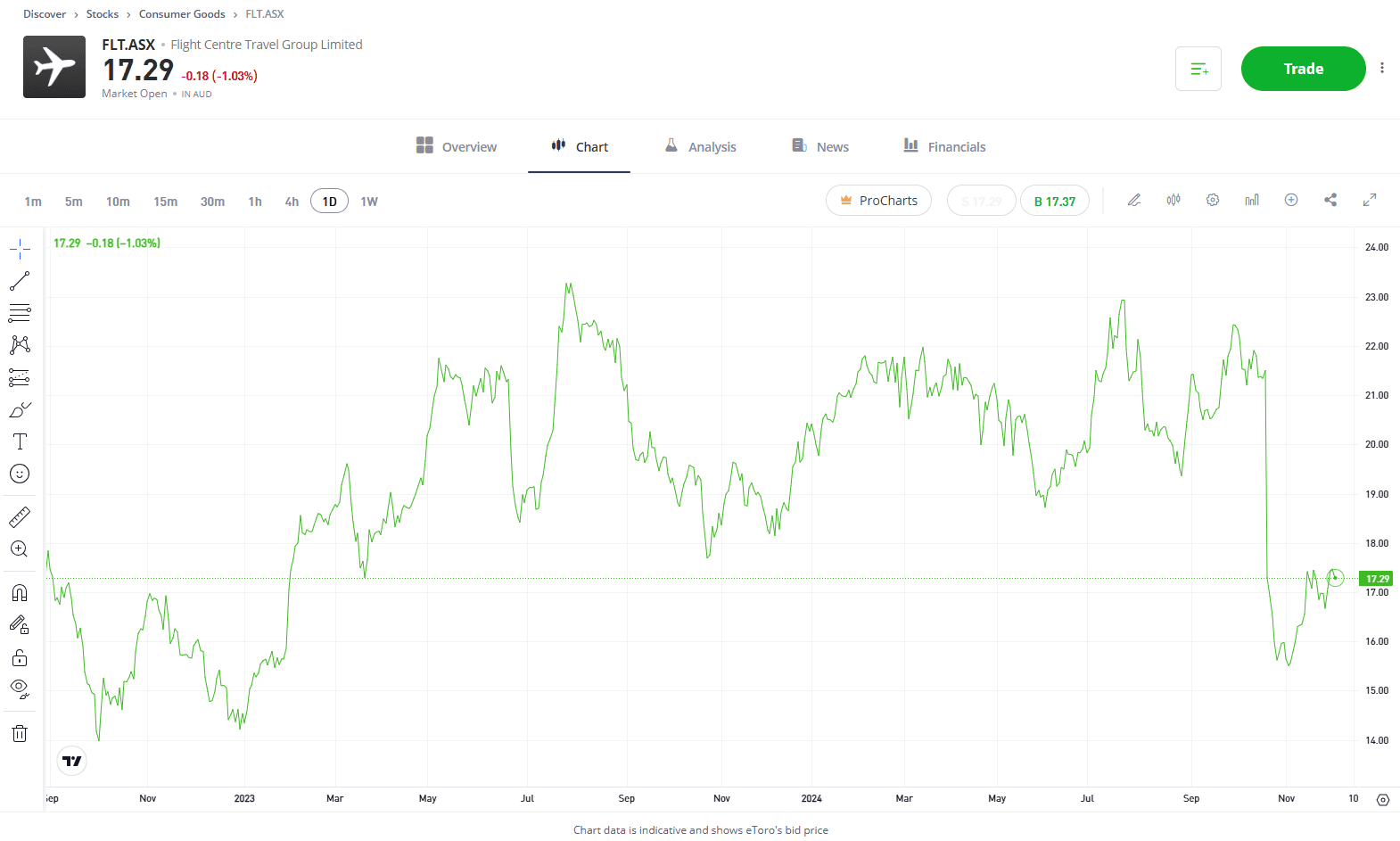This screenshot has width=1400, height=841.
Task: Open the forecasting and measurement tool
Action: click(20, 377)
